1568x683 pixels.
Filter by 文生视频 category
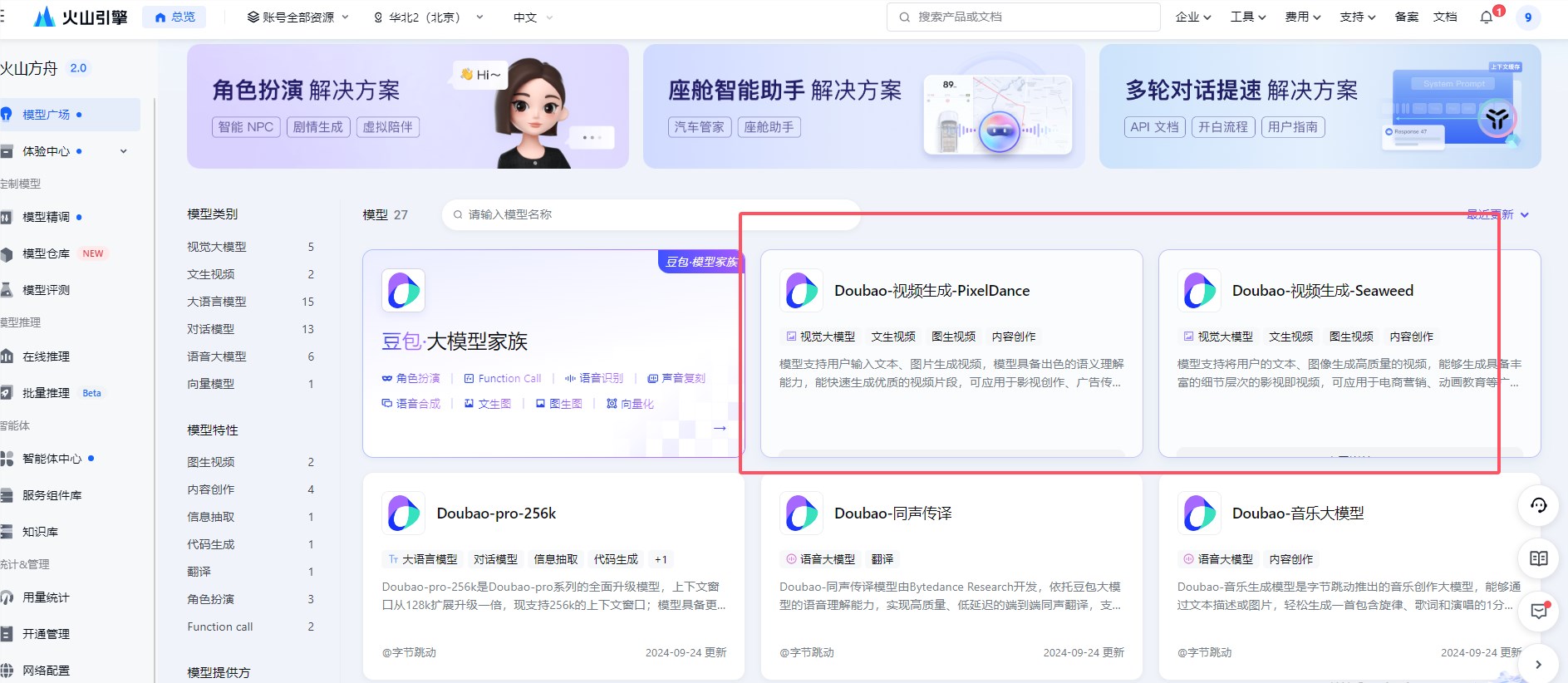coord(251,274)
